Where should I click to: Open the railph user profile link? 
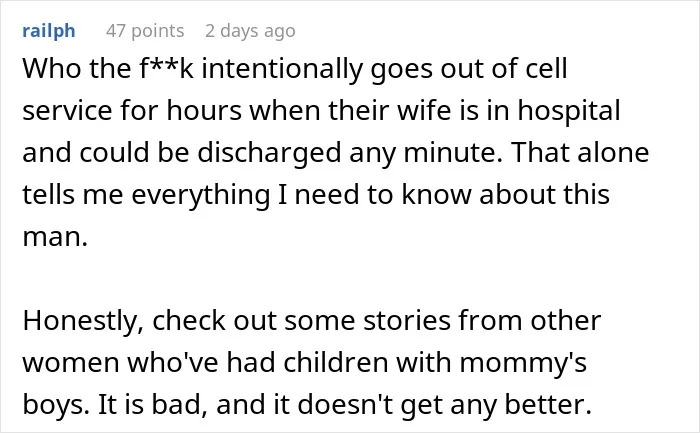(49, 31)
